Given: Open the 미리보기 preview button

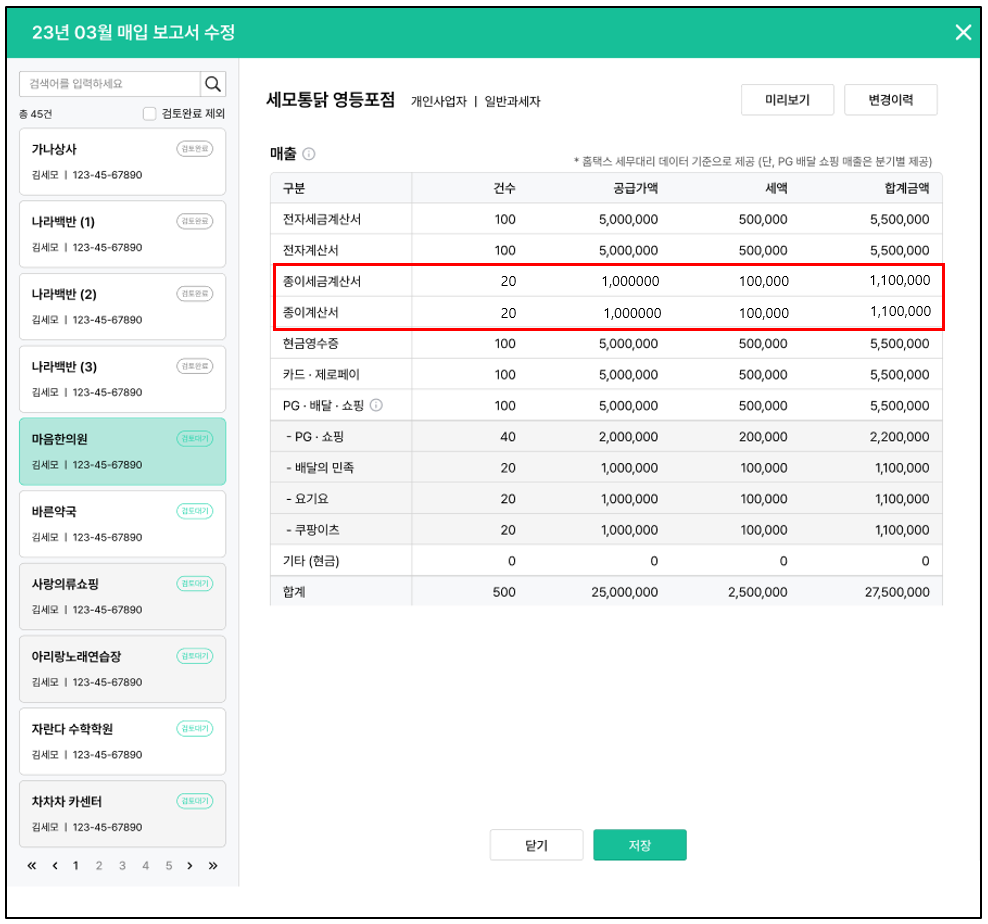Looking at the screenshot, I should pyautogui.click(x=787, y=100).
